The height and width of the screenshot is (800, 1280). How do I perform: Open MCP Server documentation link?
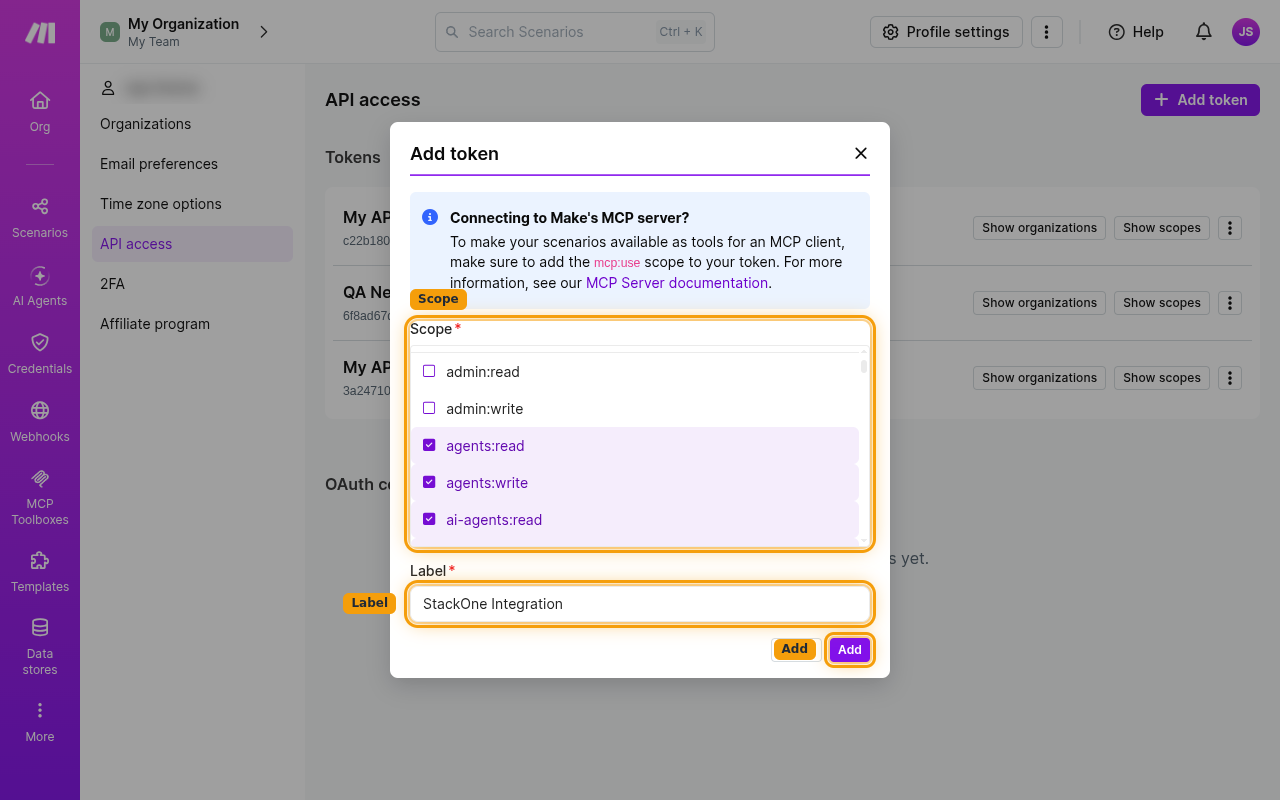[x=677, y=283]
